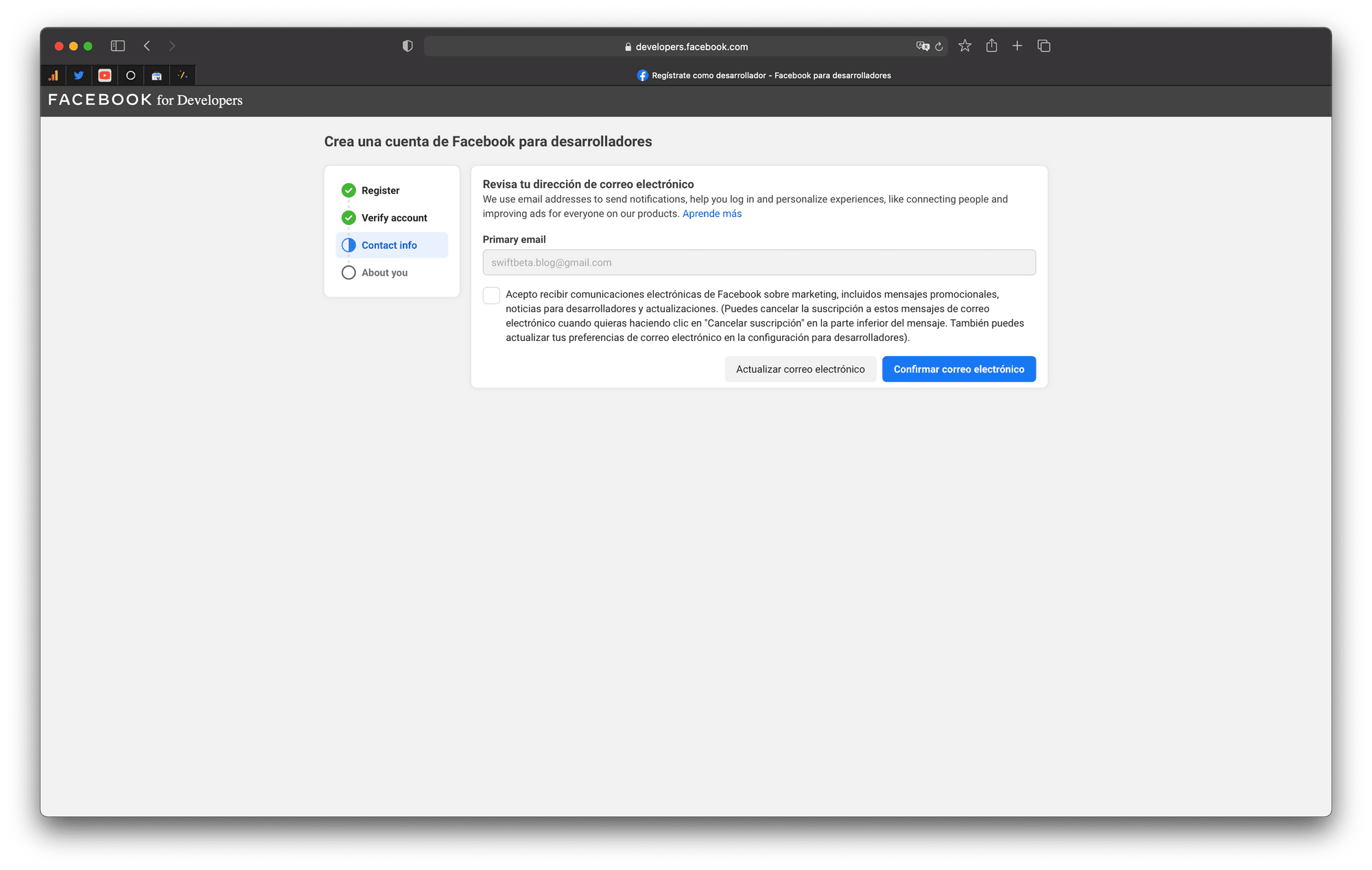Click the empty circle icon beside About you
This screenshot has height=870, width=1372.
(x=348, y=272)
